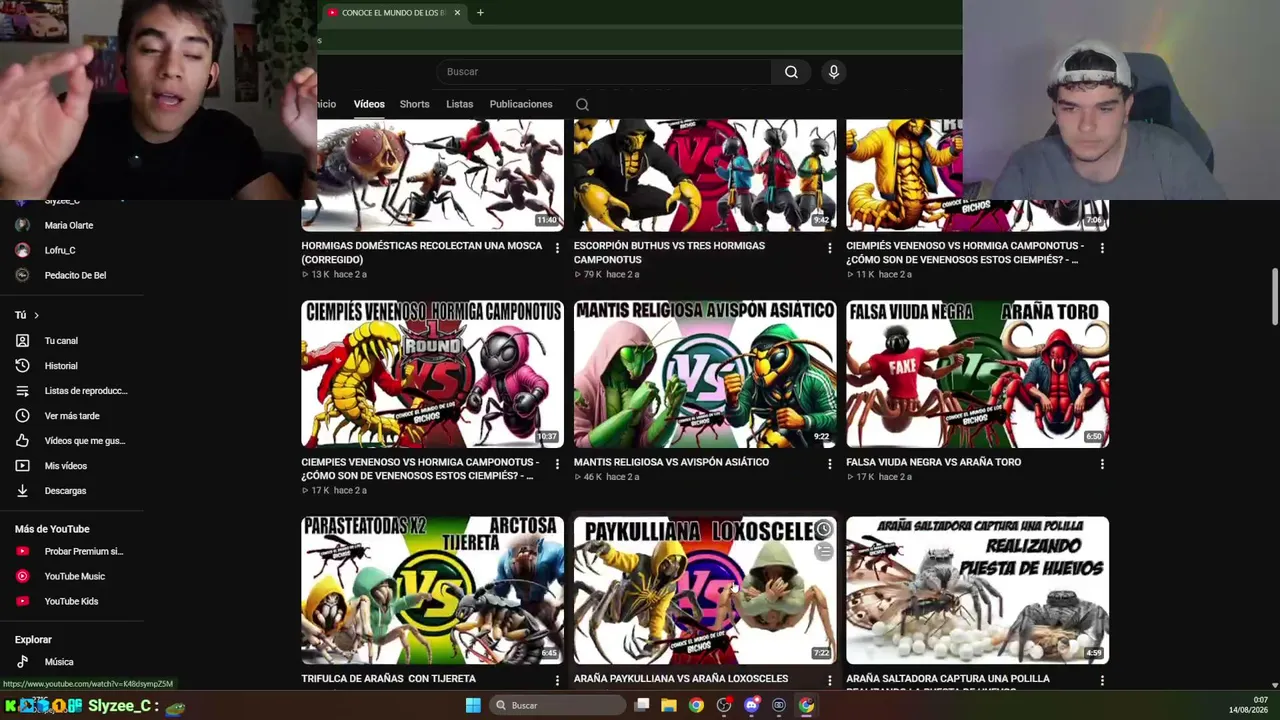This screenshot has height=720, width=1280.
Task: Open options for top-right Ciempiés venenoso video
Action: [x=1102, y=248]
